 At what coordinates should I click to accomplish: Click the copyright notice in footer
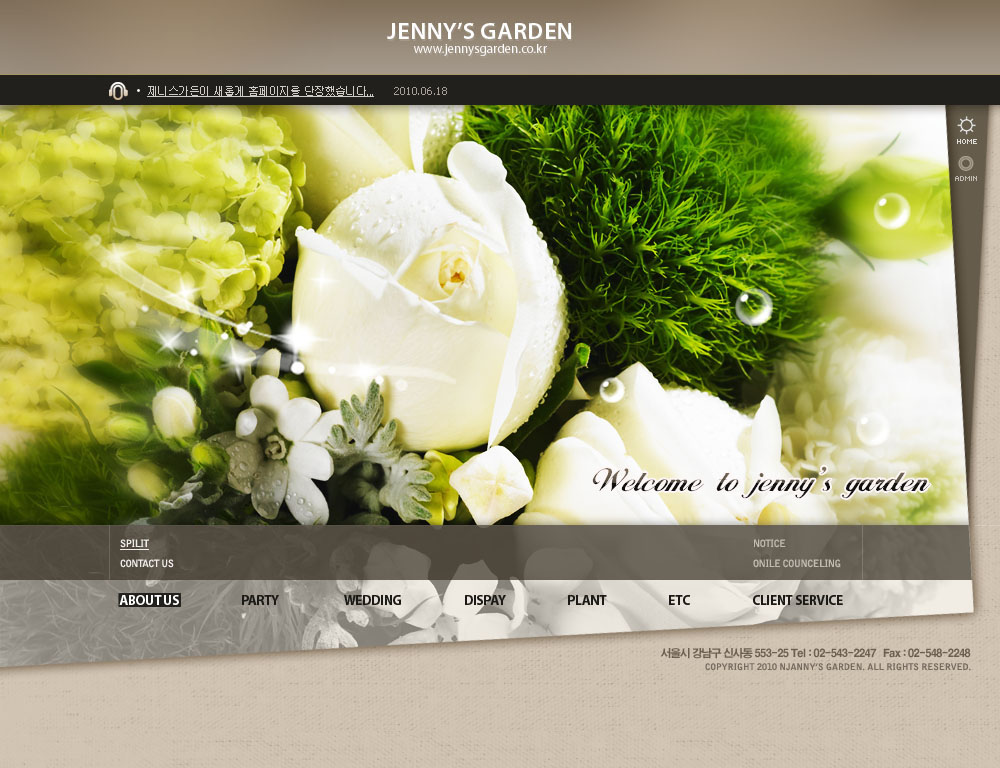tap(837, 666)
